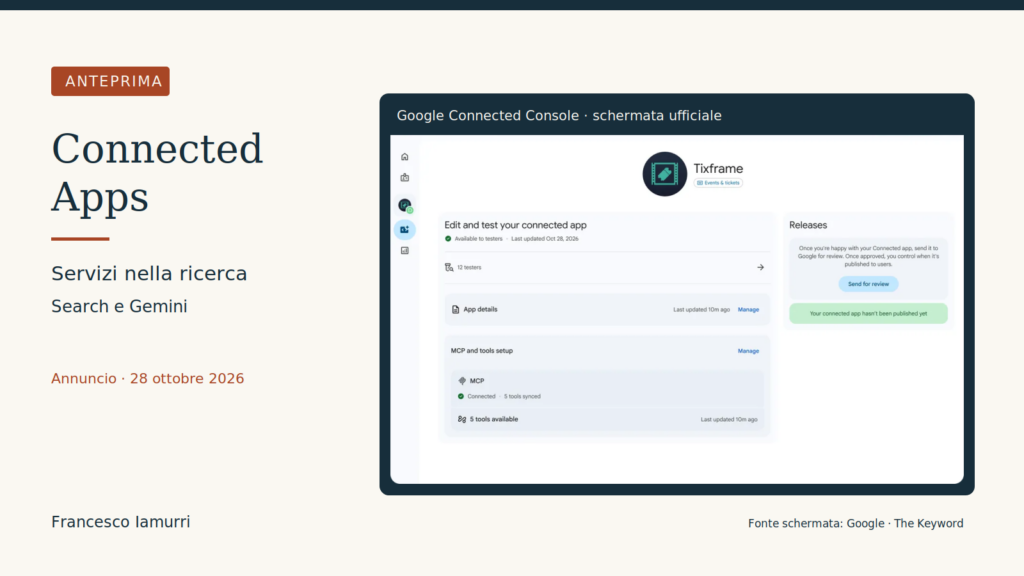
Task: Select the Releases review instructions paragraph
Action: [x=868, y=256]
